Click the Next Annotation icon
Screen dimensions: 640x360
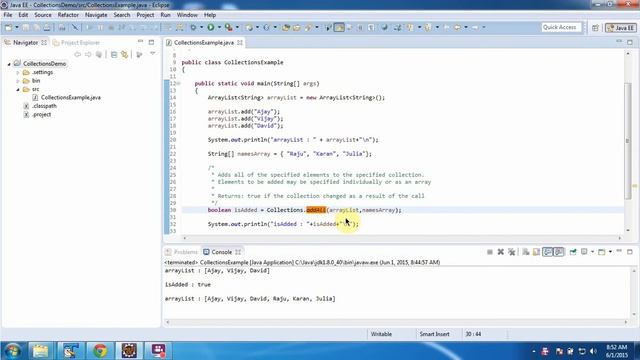coord(410,27)
